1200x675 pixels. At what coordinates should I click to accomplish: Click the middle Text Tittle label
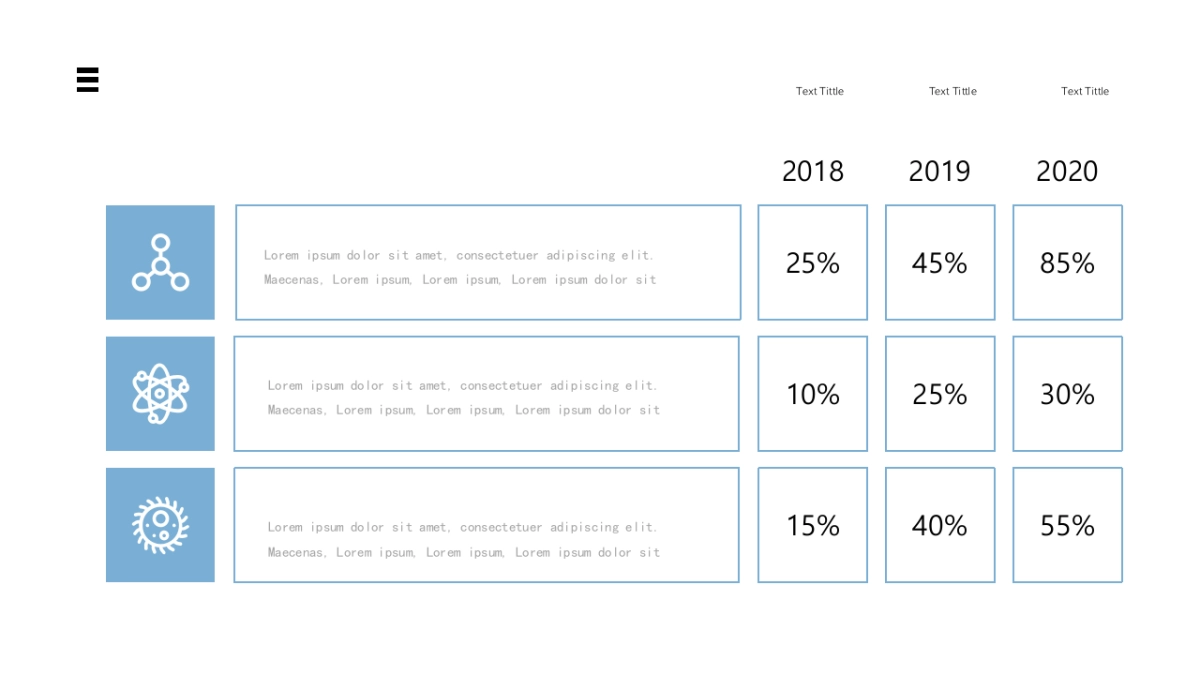(953, 91)
